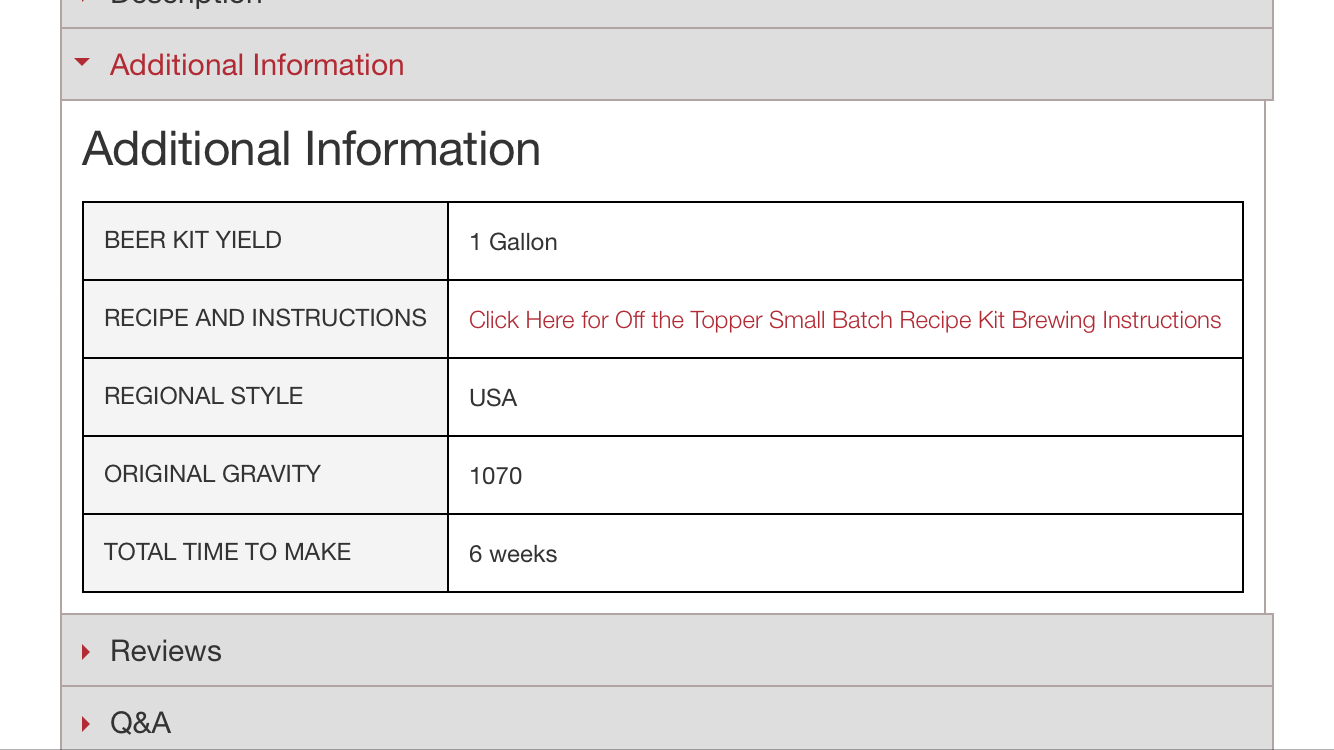Open the Reviews accordion header
Viewport: 1334px width, 750px height.
(x=667, y=650)
